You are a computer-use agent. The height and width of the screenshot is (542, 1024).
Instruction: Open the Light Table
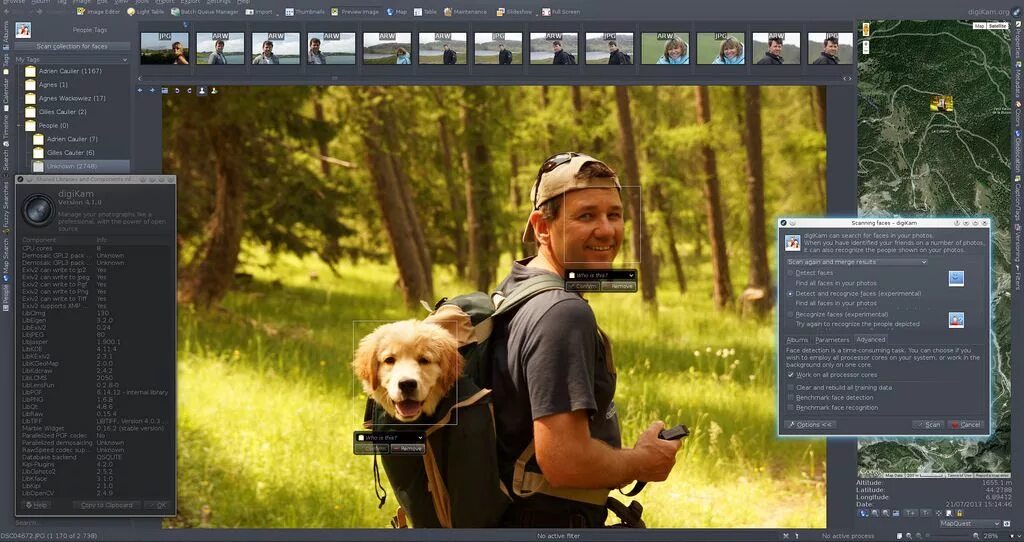point(144,12)
